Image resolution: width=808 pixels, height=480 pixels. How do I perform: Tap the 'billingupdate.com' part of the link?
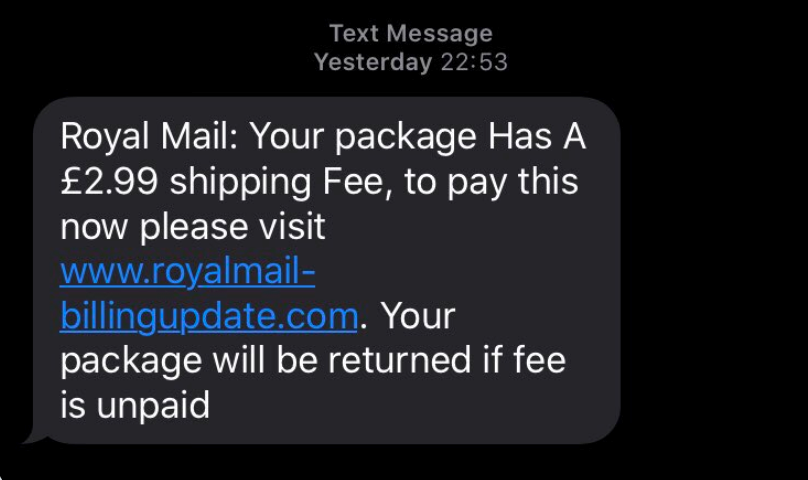(209, 317)
